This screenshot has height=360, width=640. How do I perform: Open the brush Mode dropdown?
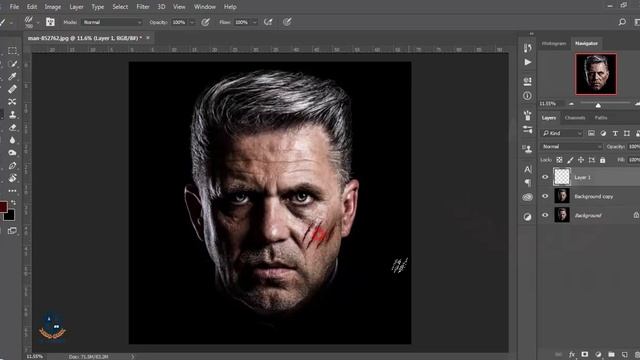112,22
